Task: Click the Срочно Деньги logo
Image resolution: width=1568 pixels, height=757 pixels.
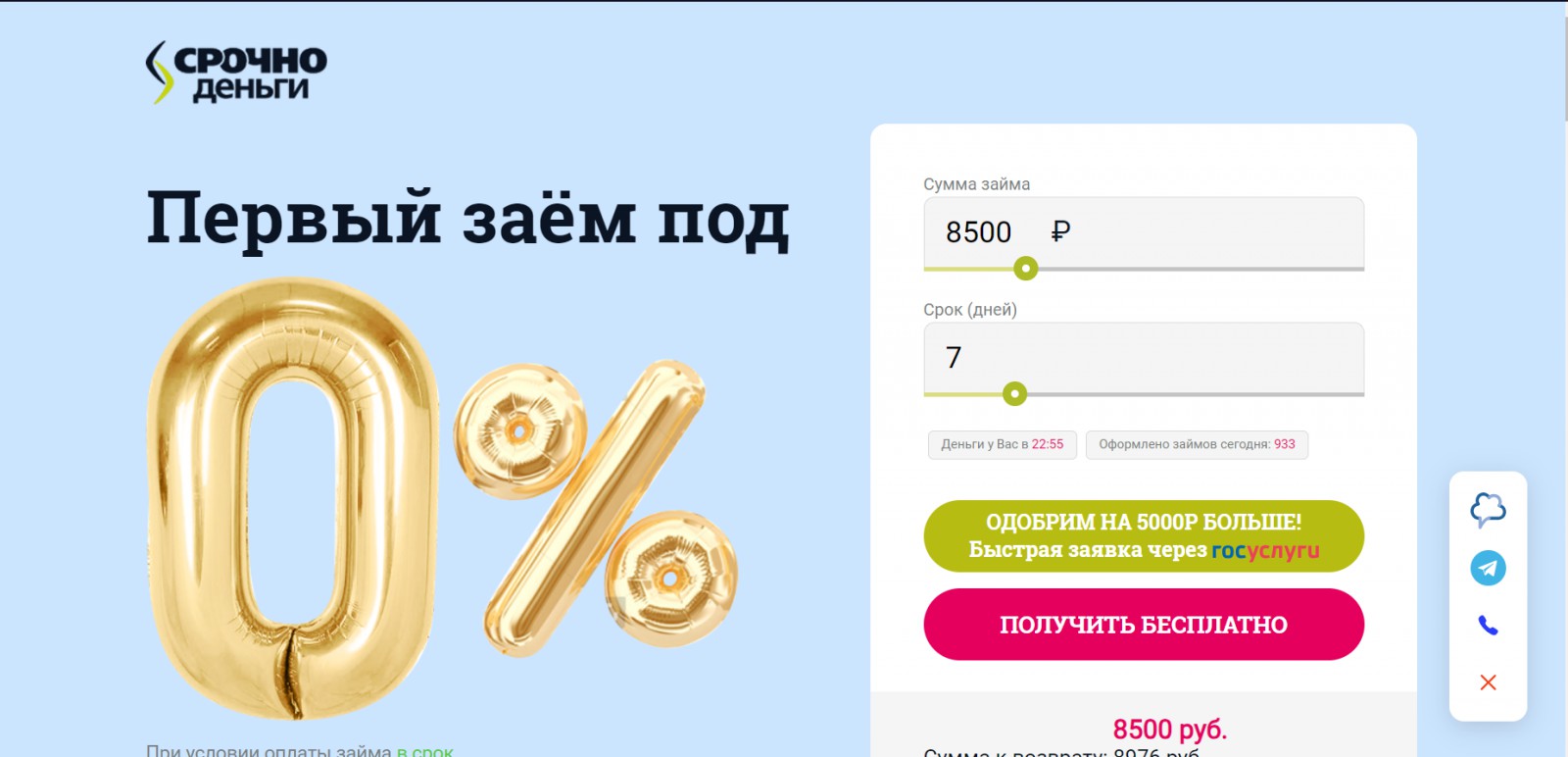Action: point(236,73)
